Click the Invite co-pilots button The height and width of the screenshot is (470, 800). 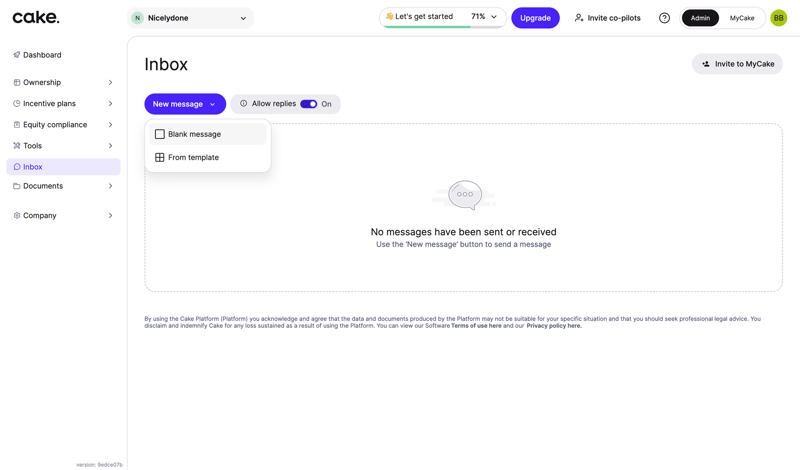coord(607,18)
